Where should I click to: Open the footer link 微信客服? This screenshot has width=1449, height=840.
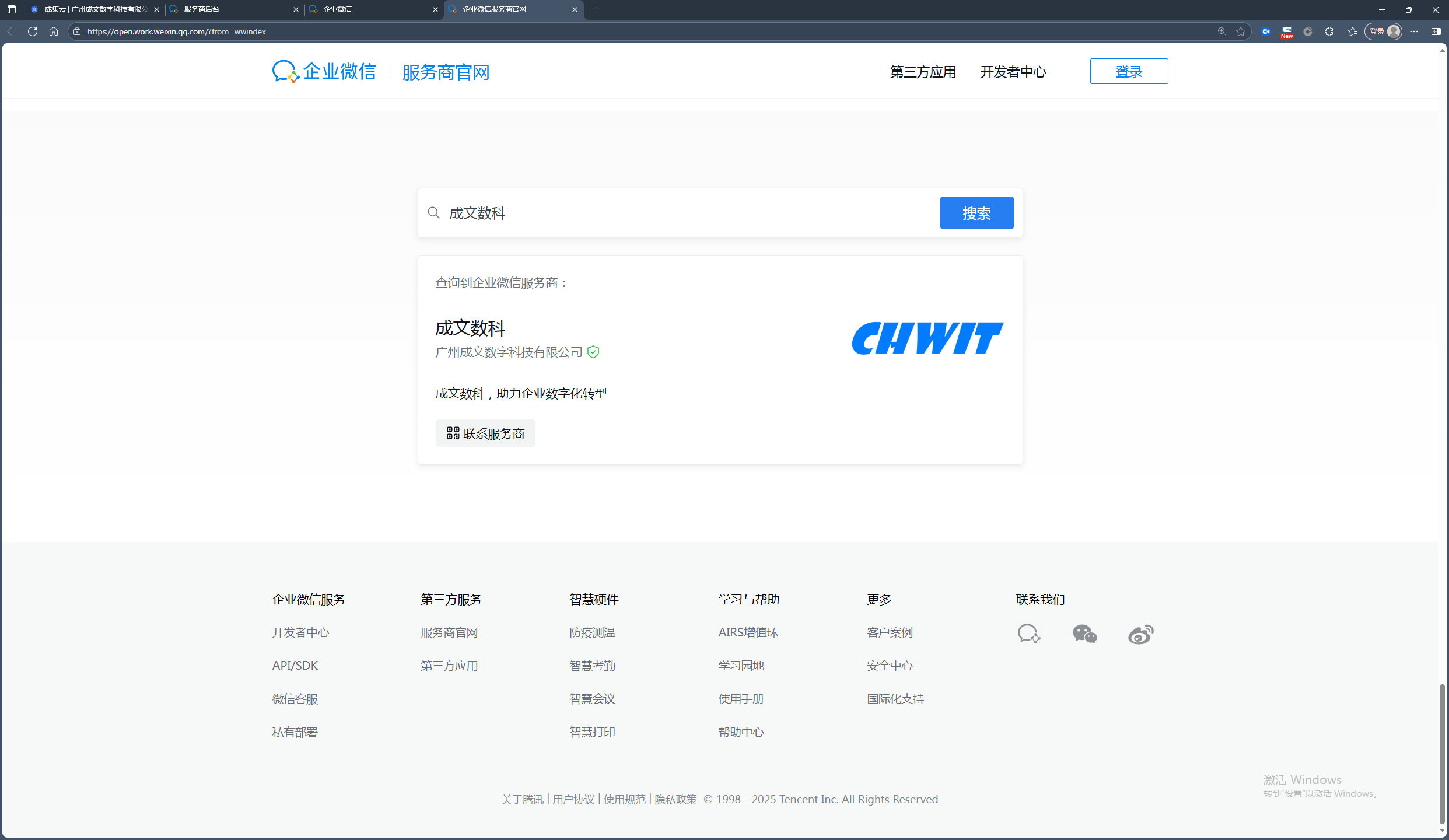tap(295, 699)
